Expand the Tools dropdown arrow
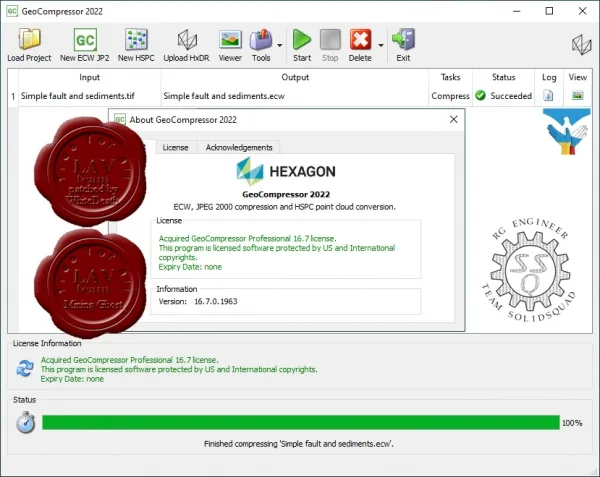Screen dimensions: 600x477 click(280, 45)
